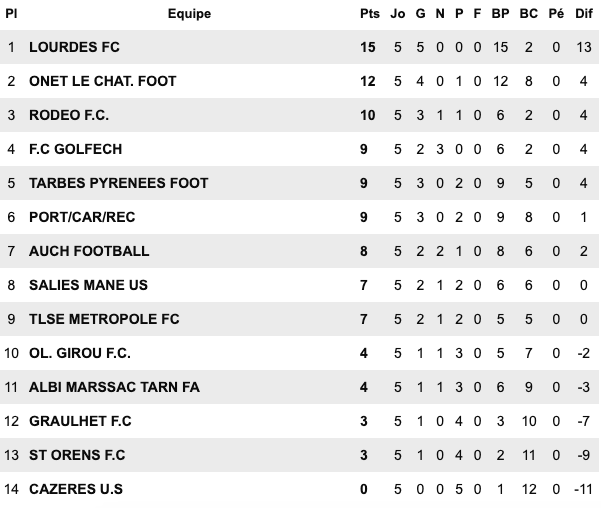Open CAZERES U.S team row
Image resolution: width=601 pixels, height=508 pixels.
(76, 489)
